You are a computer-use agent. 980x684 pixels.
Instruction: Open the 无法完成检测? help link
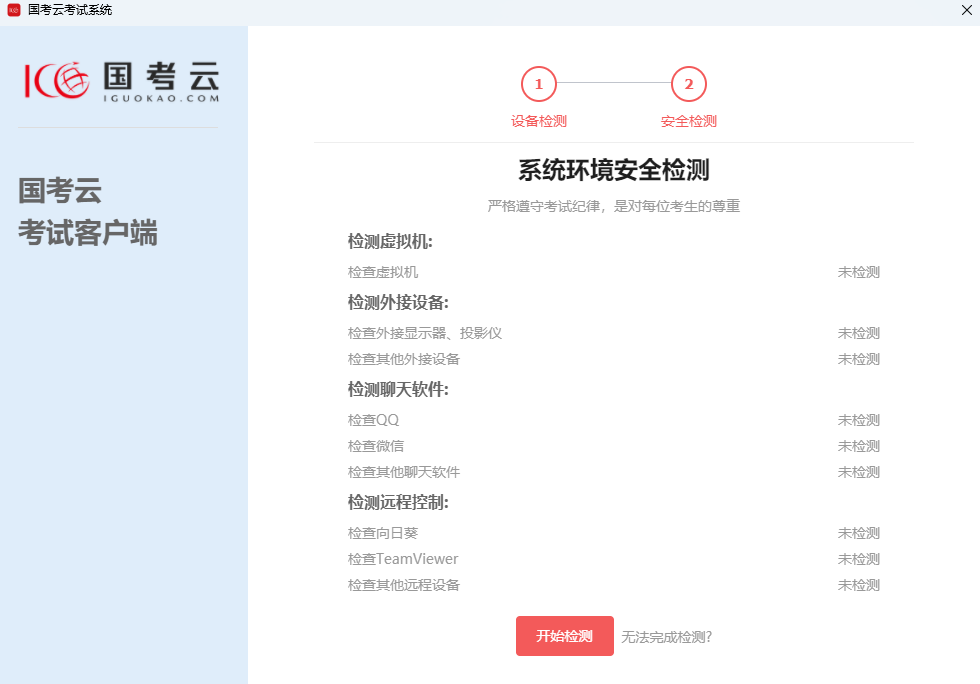(666, 637)
